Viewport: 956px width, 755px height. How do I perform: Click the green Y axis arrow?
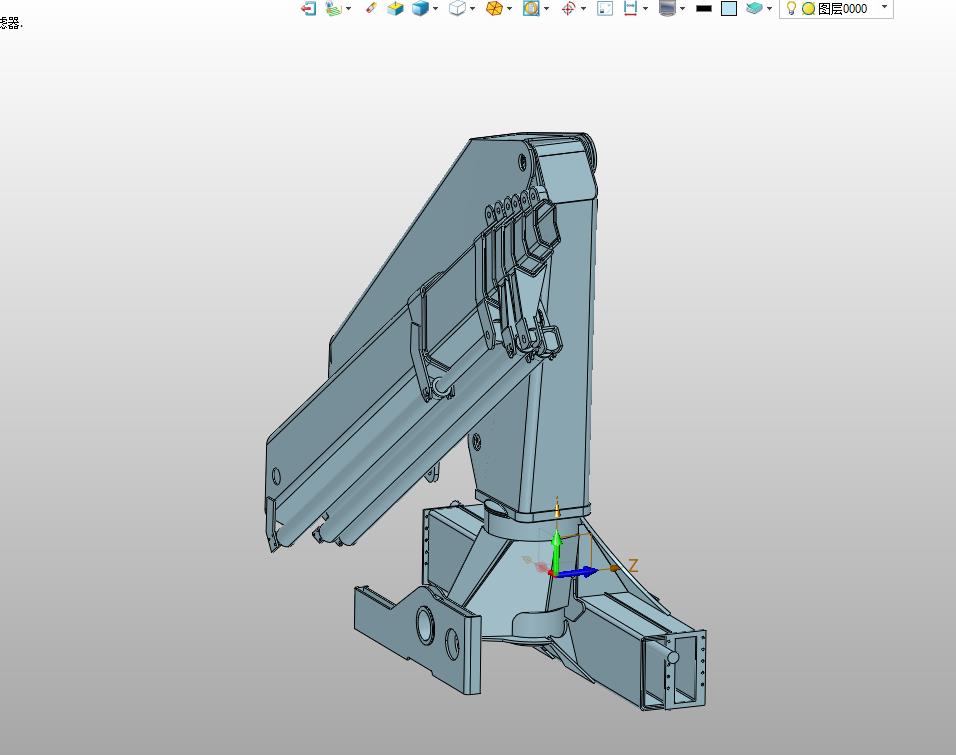click(x=556, y=551)
